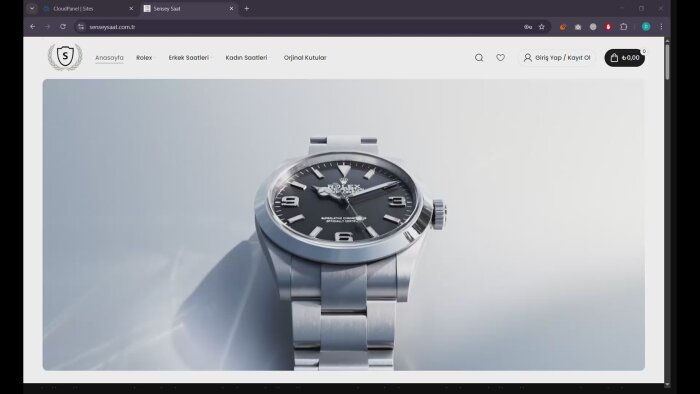The width and height of the screenshot is (700, 394).
Task: Go back in browser history
Action: [33, 27]
